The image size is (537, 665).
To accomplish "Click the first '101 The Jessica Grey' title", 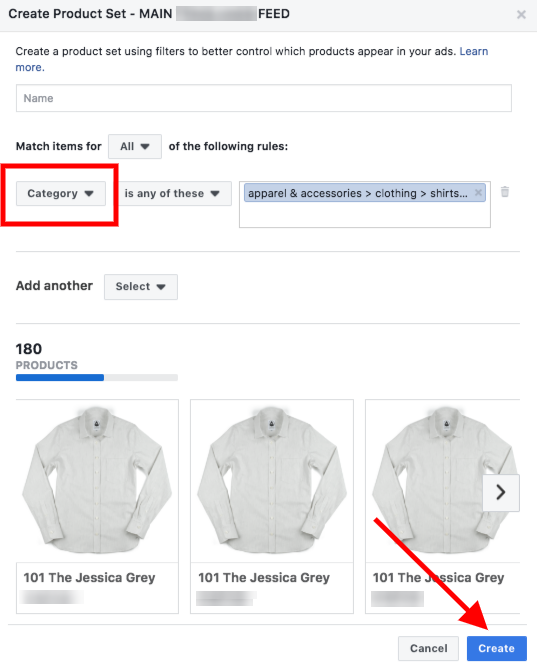I will [89, 577].
